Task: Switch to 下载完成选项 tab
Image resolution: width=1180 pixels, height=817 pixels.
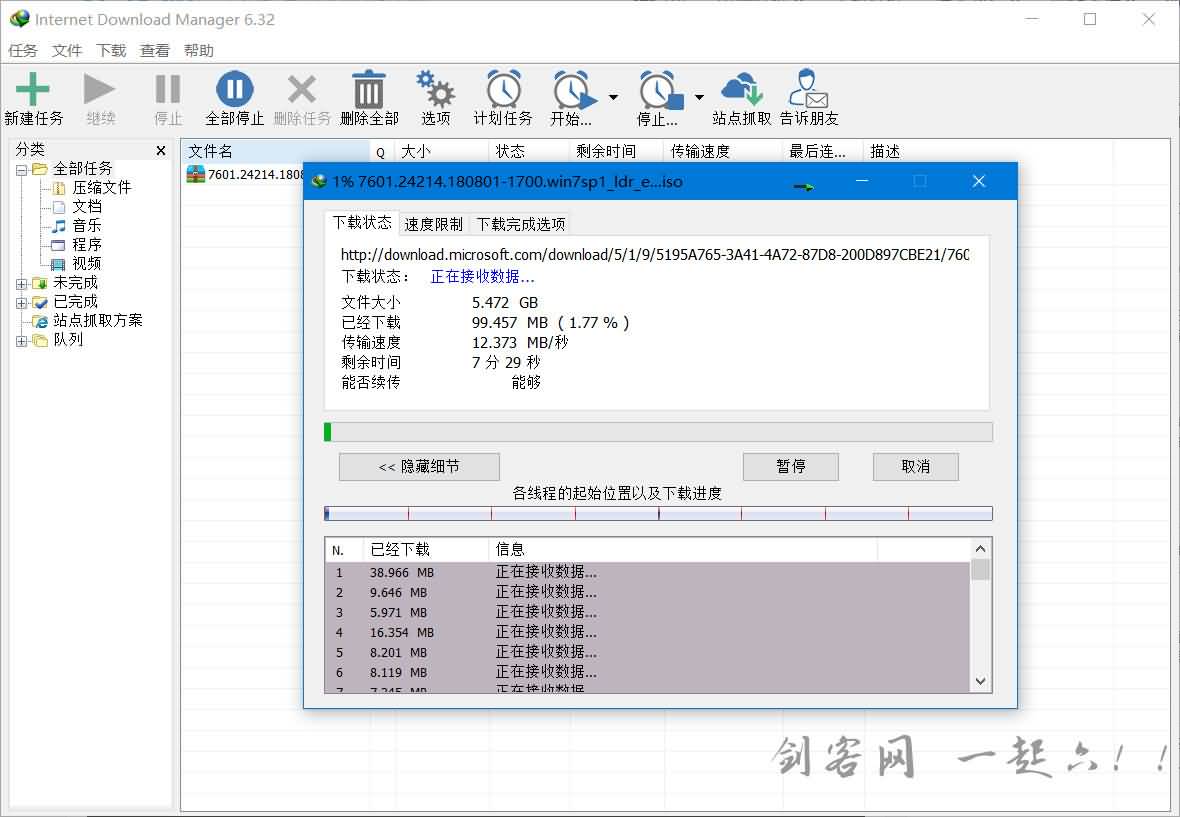Action: point(521,224)
